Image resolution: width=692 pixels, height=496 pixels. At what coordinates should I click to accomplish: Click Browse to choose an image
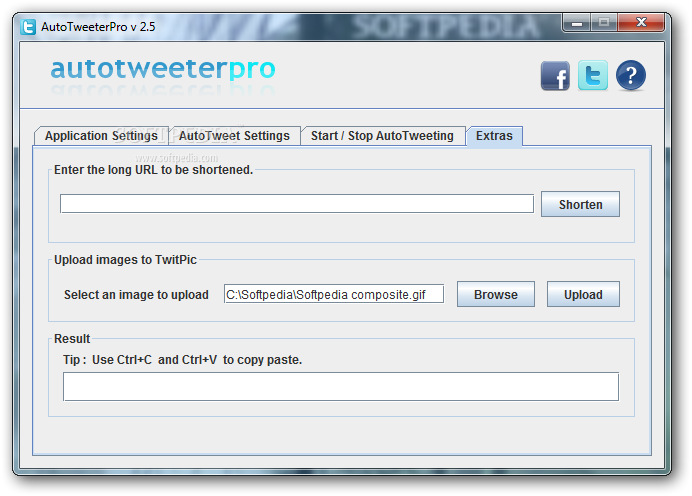(x=496, y=294)
